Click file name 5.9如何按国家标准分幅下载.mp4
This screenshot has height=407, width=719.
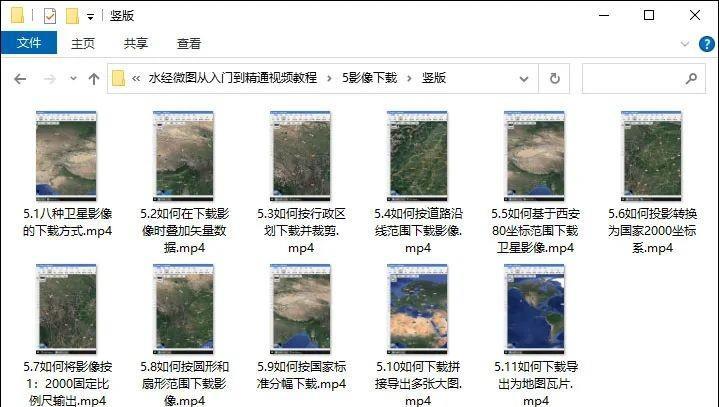click(301, 375)
